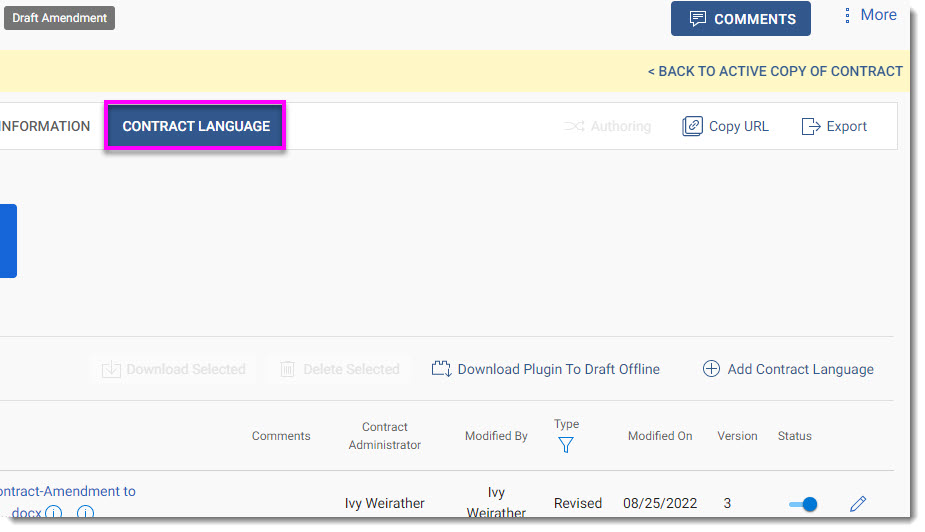Viewport: 925px width, 532px height.
Task: Open the Contract-Amendment docx file link
Action: pos(67,501)
